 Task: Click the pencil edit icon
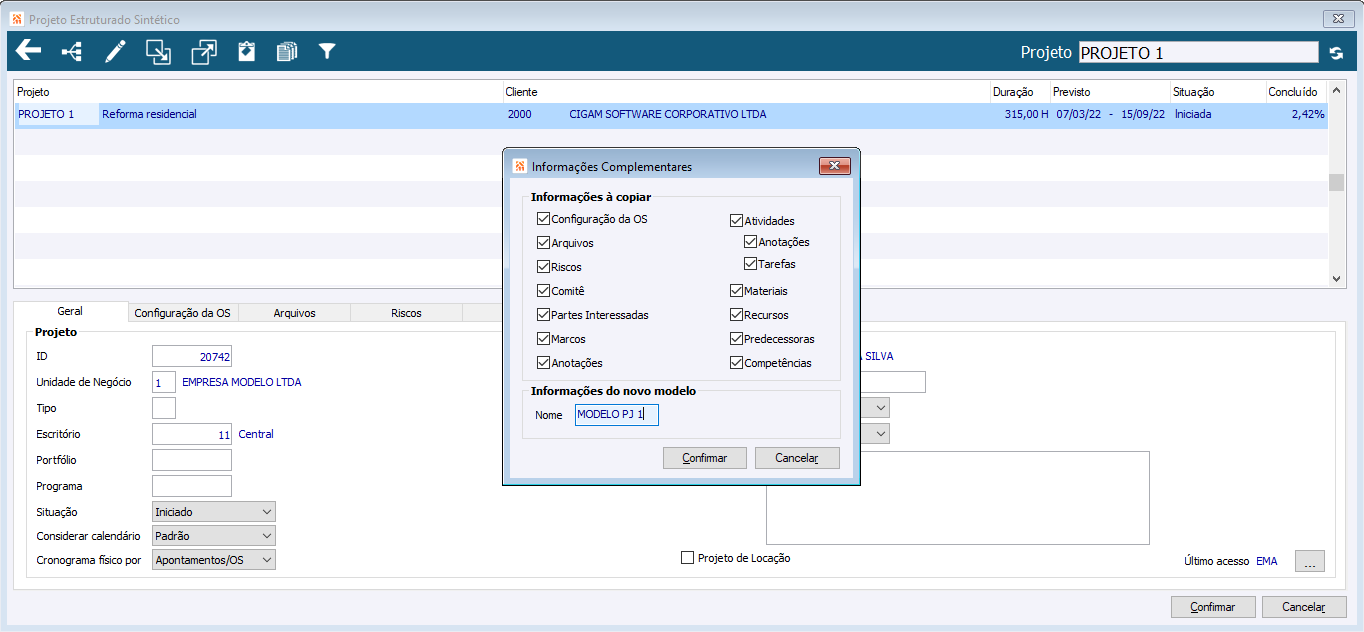tap(116, 51)
